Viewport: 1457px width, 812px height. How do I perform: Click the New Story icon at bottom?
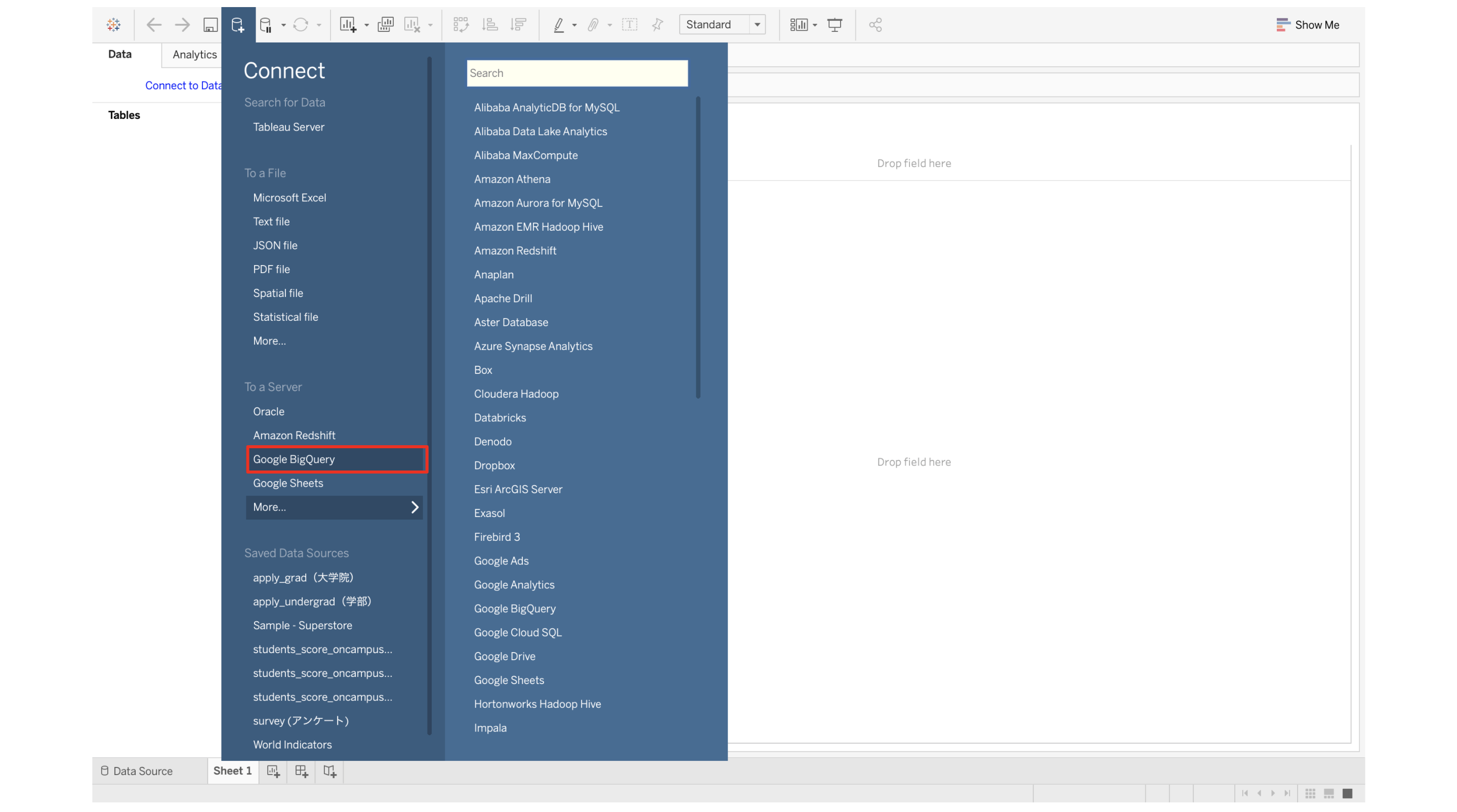(x=330, y=772)
